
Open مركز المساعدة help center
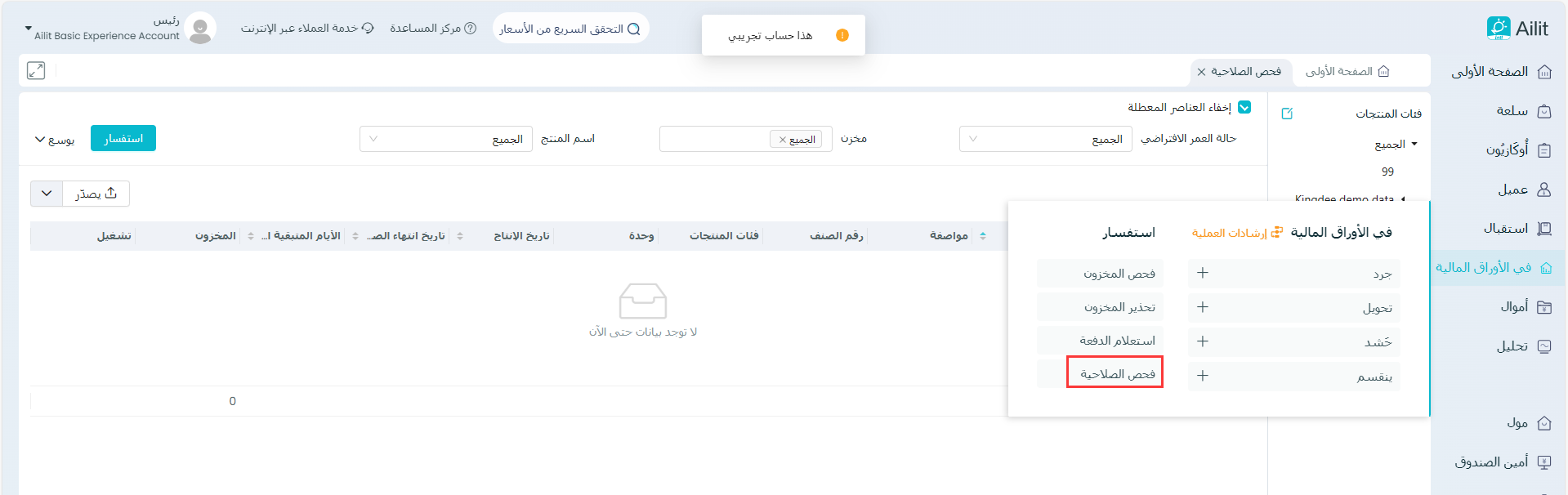click(433, 29)
